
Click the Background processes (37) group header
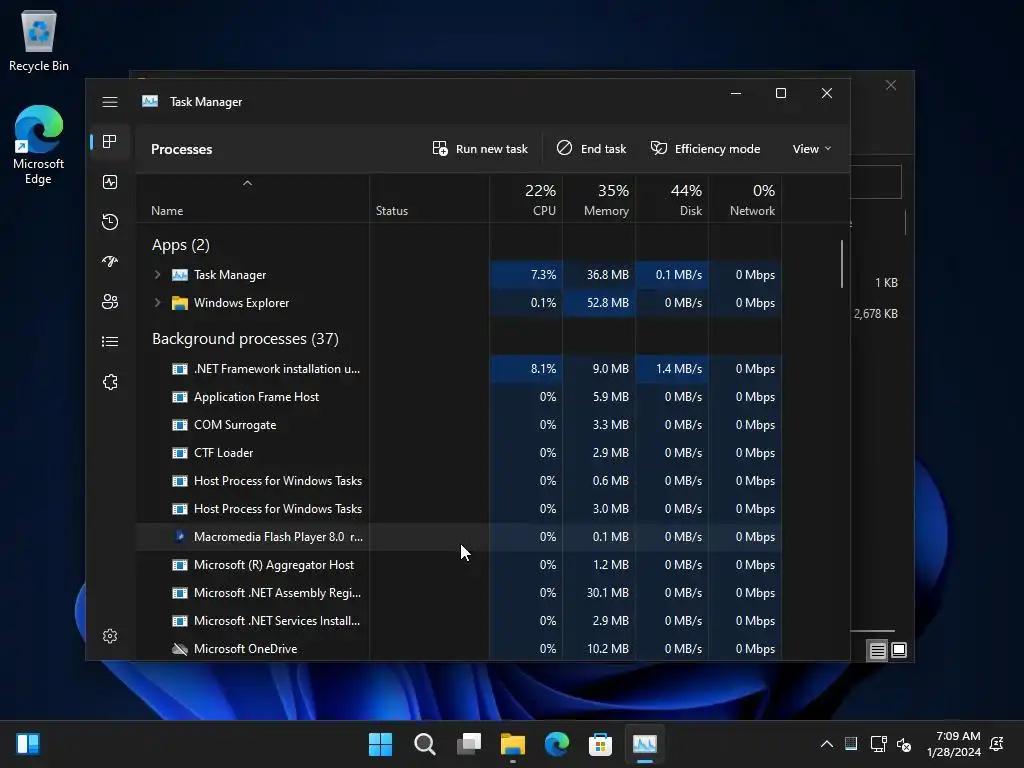[x=246, y=339]
